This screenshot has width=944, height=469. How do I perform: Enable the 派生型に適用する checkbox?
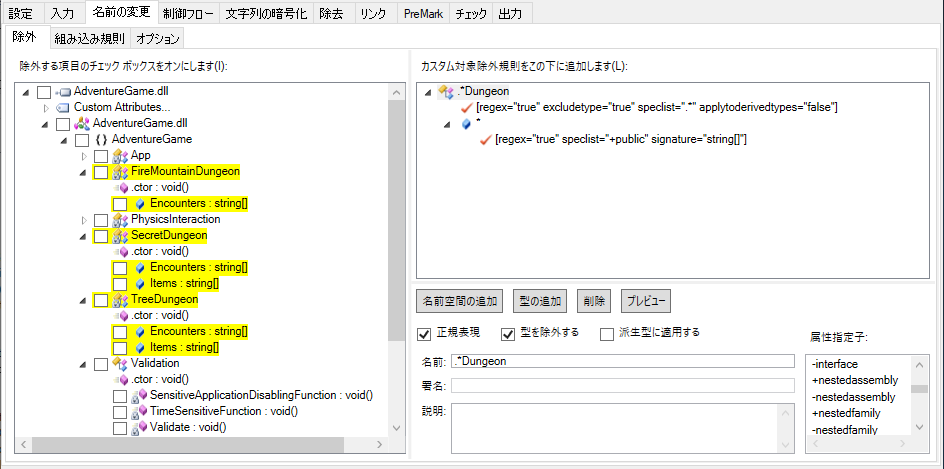[x=607, y=334]
